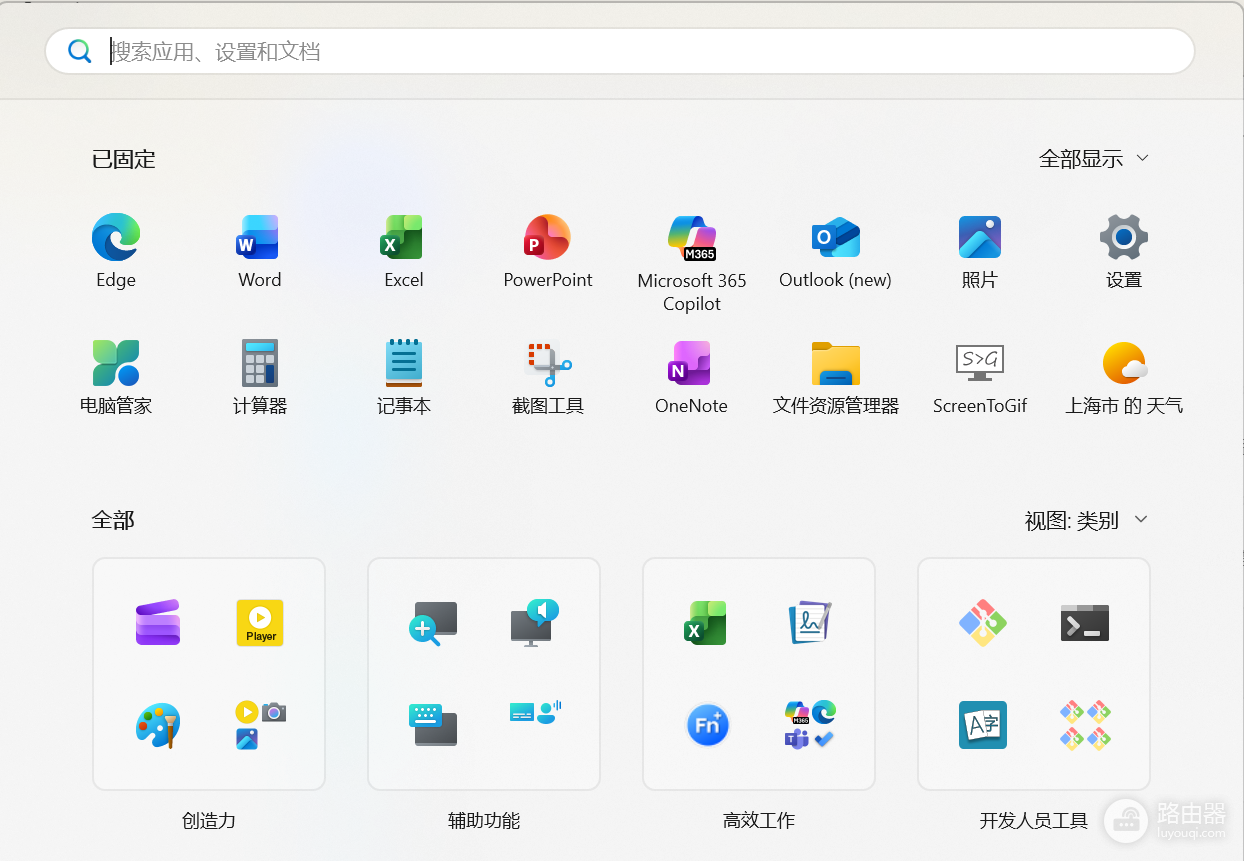Click the 全部 section heading
This screenshot has height=861, width=1244.
[x=113, y=520]
